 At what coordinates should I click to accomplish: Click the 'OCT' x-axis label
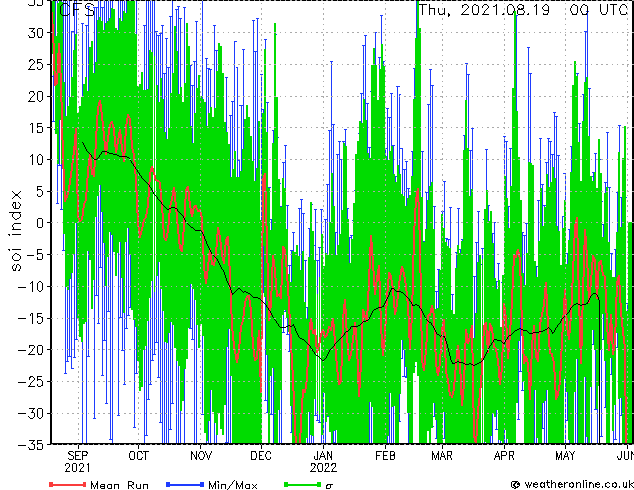[x=138, y=456]
